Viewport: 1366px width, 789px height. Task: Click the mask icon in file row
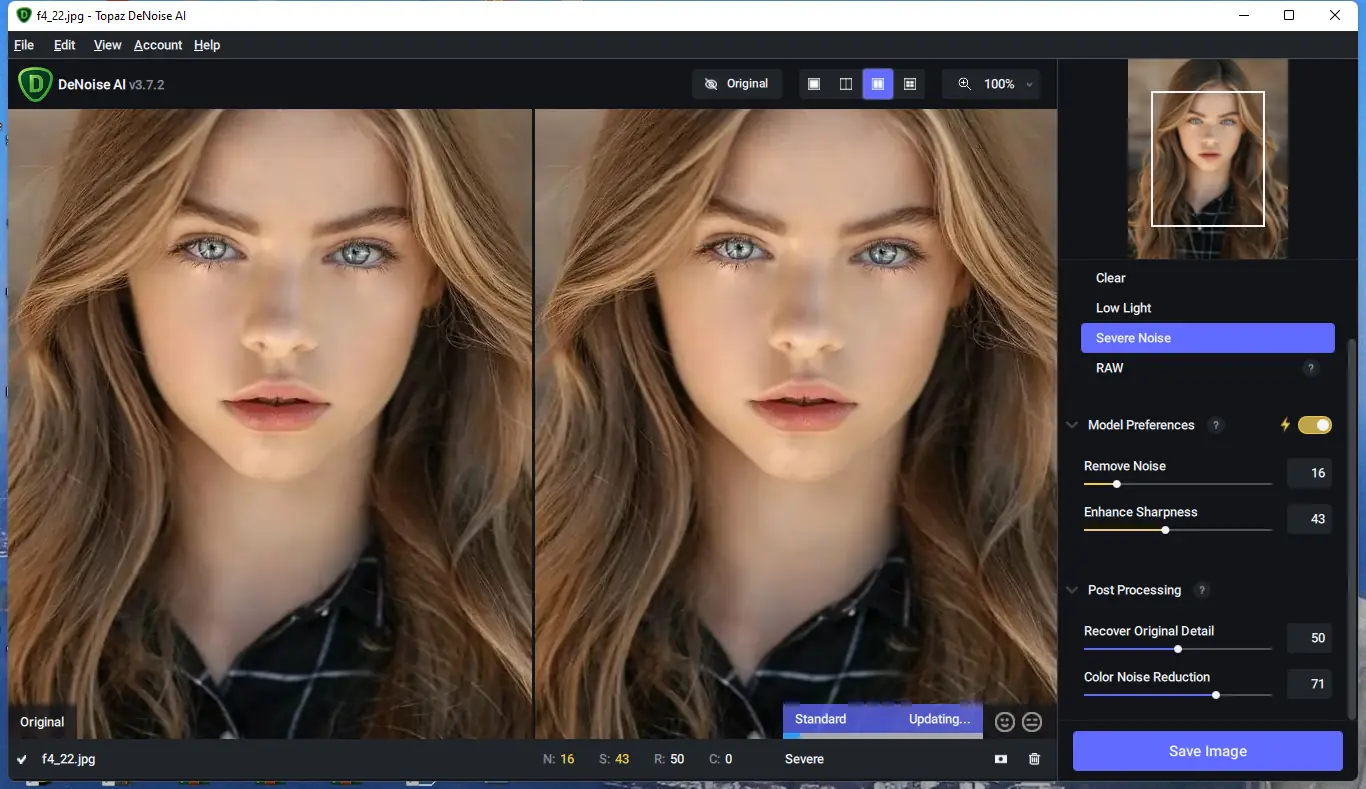click(1001, 759)
